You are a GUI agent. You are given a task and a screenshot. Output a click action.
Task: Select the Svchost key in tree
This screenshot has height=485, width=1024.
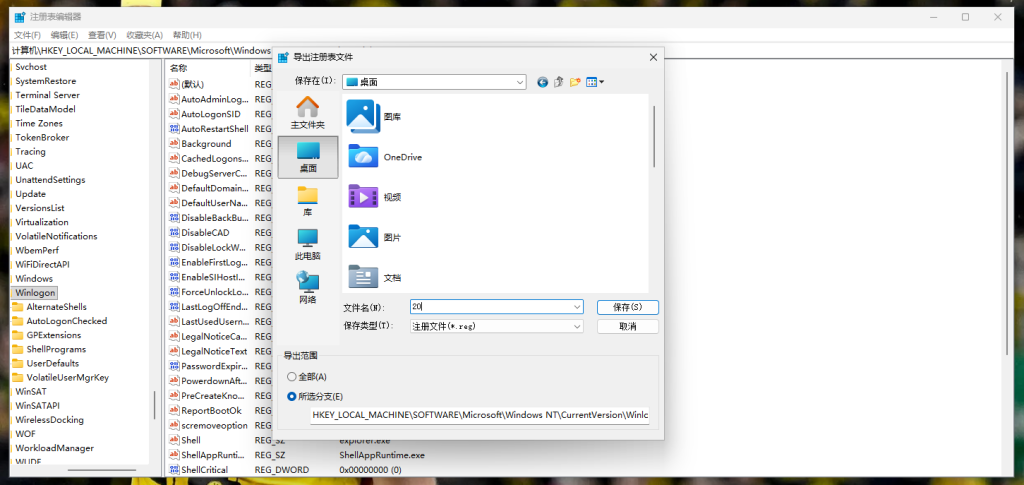[31, 67]
